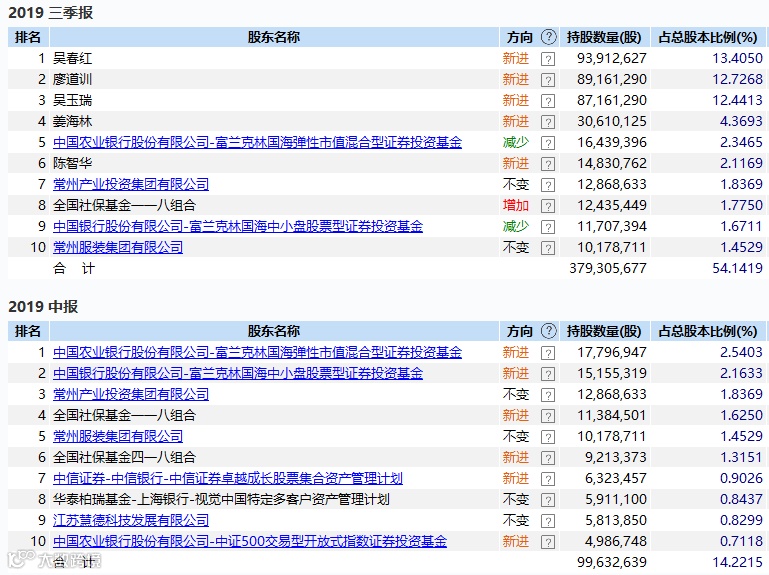This screenshot has height=575, width=769.
Task: Click 占总股本比例(%) header in 2019 中报 table
Action: (708, 331)
